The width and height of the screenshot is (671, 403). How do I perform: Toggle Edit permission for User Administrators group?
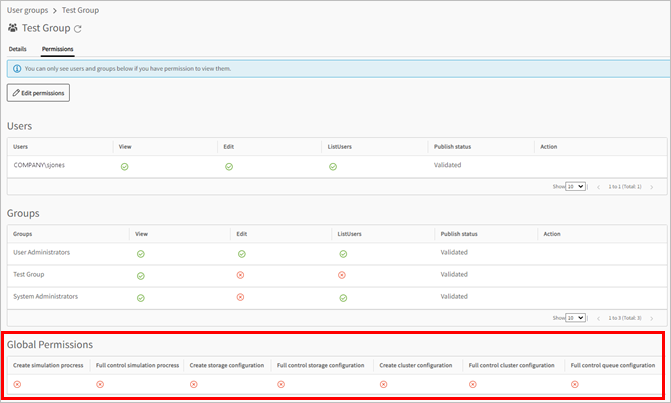click(x=241, y=254)
